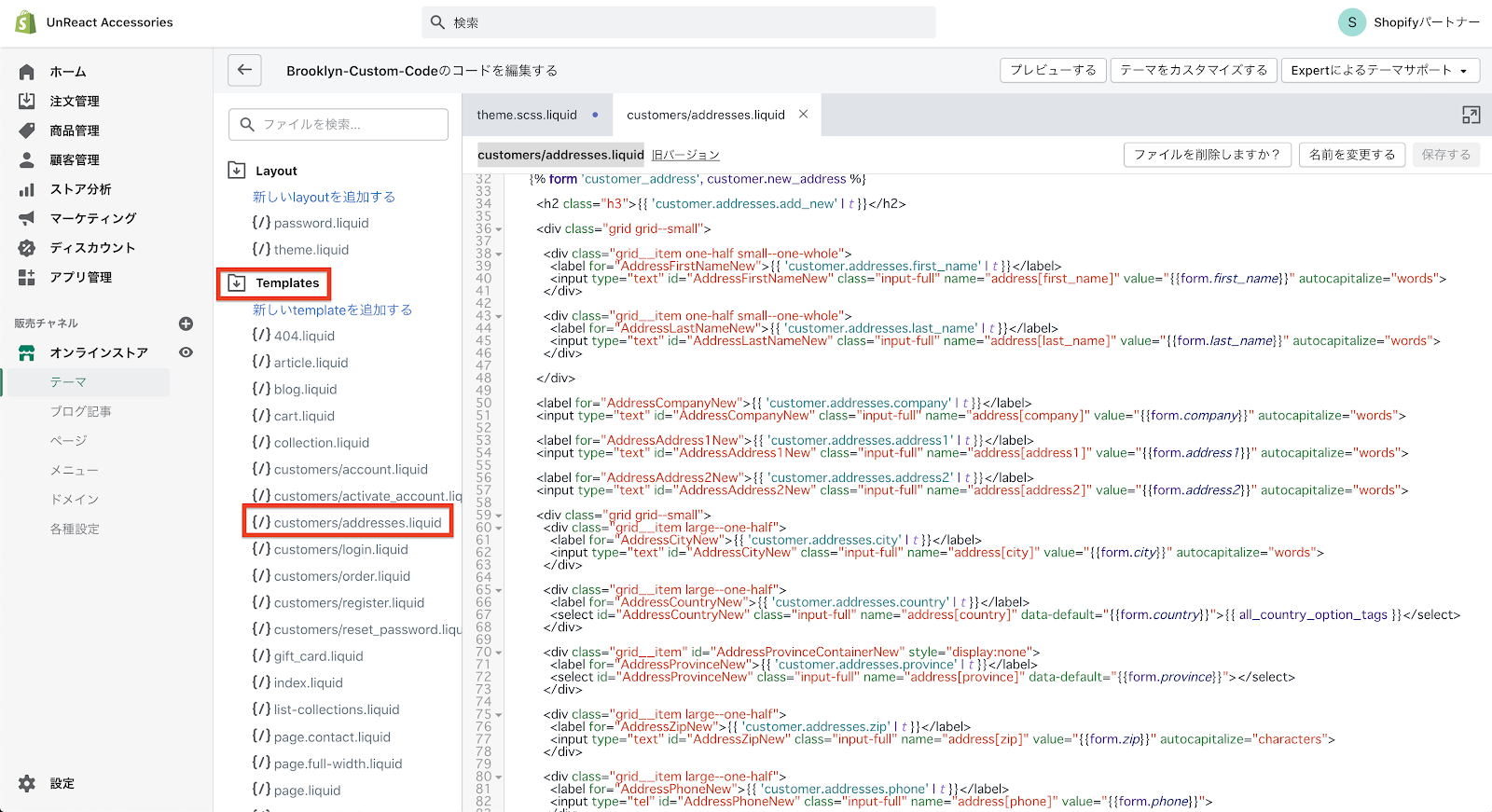Open Expertによるテーマサポート dropdown
The width and height of the screenshot is (1492, 812).
1378,70
